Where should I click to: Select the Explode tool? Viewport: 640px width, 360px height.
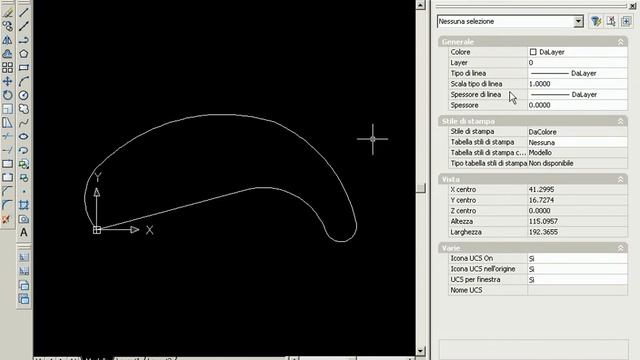click(7, 219)
